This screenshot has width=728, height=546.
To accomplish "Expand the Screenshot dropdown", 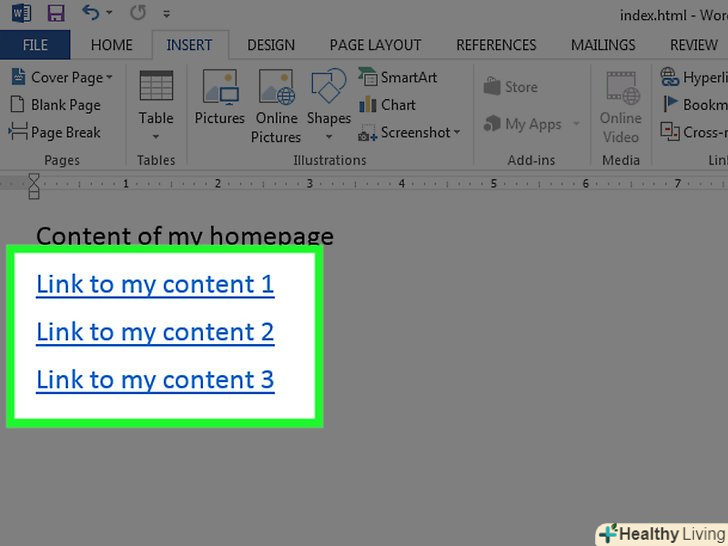I will click(457, 133).
